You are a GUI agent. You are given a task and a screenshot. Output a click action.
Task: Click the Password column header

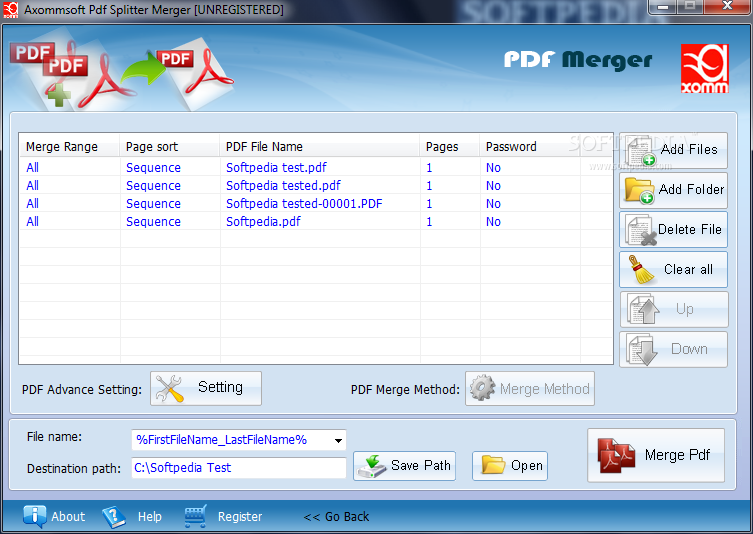click(530, 146)
